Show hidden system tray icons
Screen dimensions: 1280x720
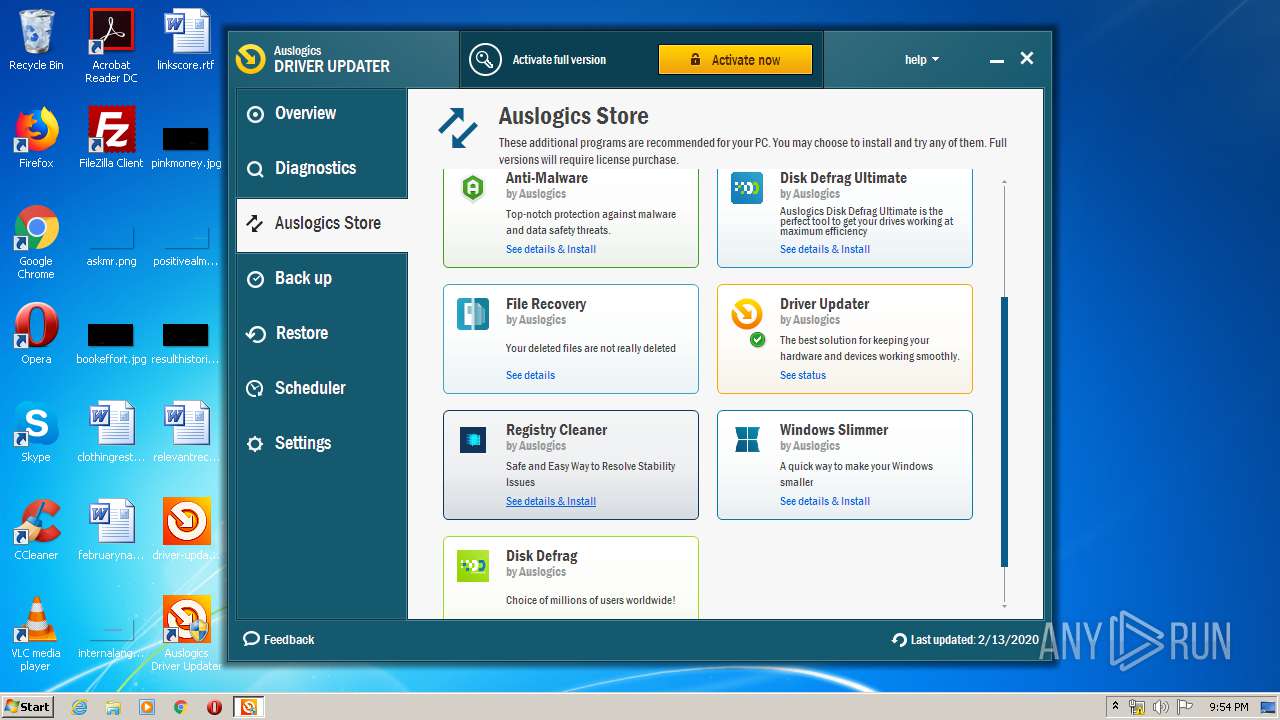tap(1115, 706)
